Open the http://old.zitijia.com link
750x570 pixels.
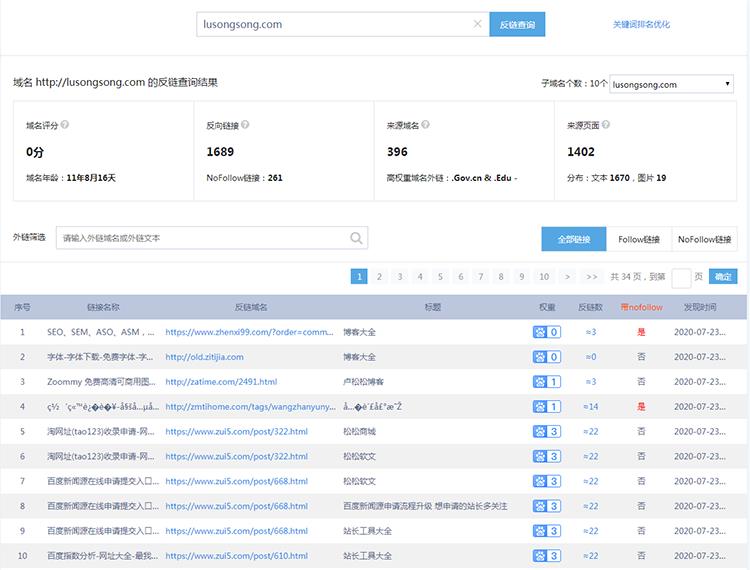click(204, 357)
